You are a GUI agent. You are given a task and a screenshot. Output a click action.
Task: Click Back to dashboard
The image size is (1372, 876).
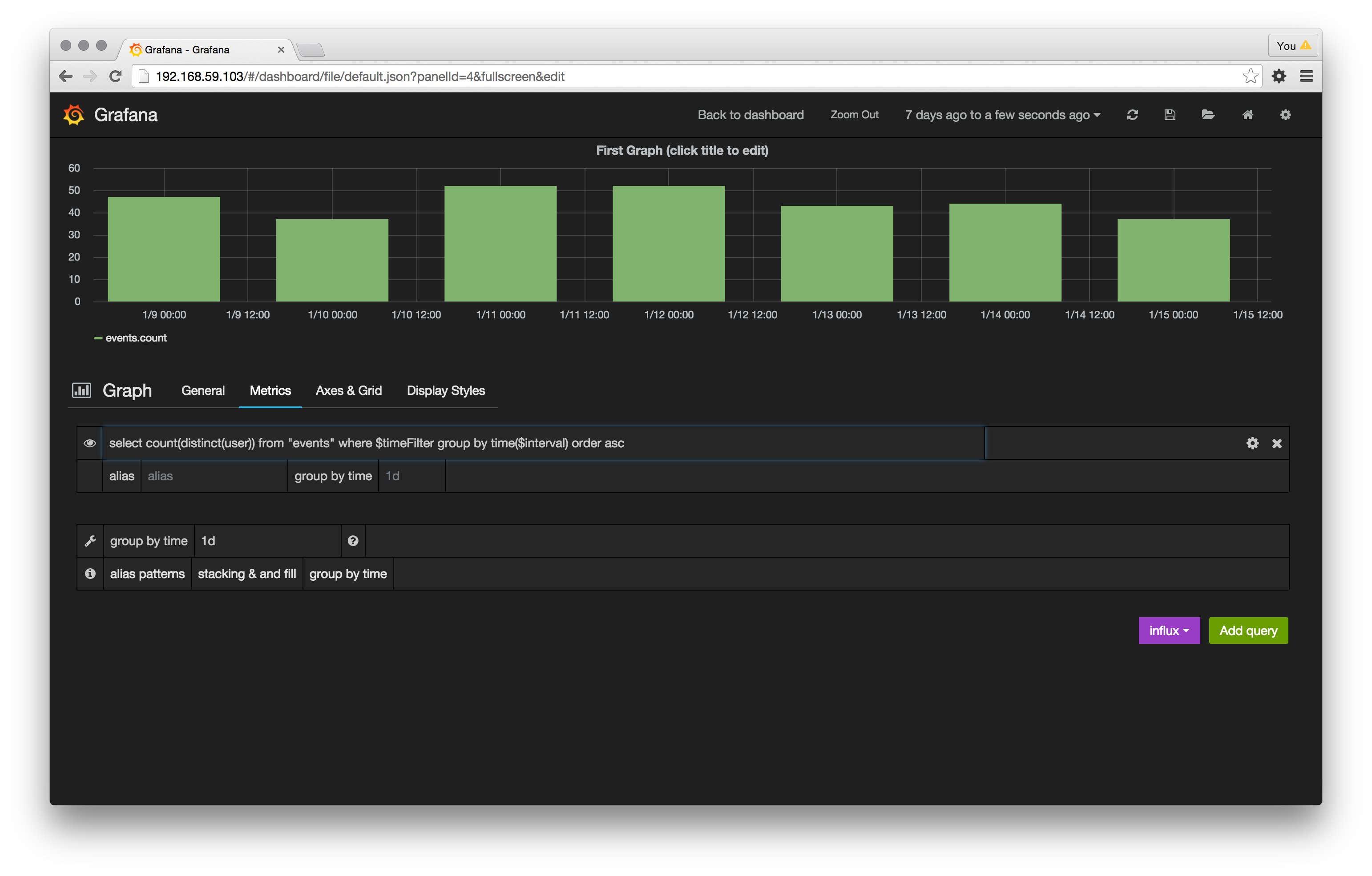coord(751,114)
